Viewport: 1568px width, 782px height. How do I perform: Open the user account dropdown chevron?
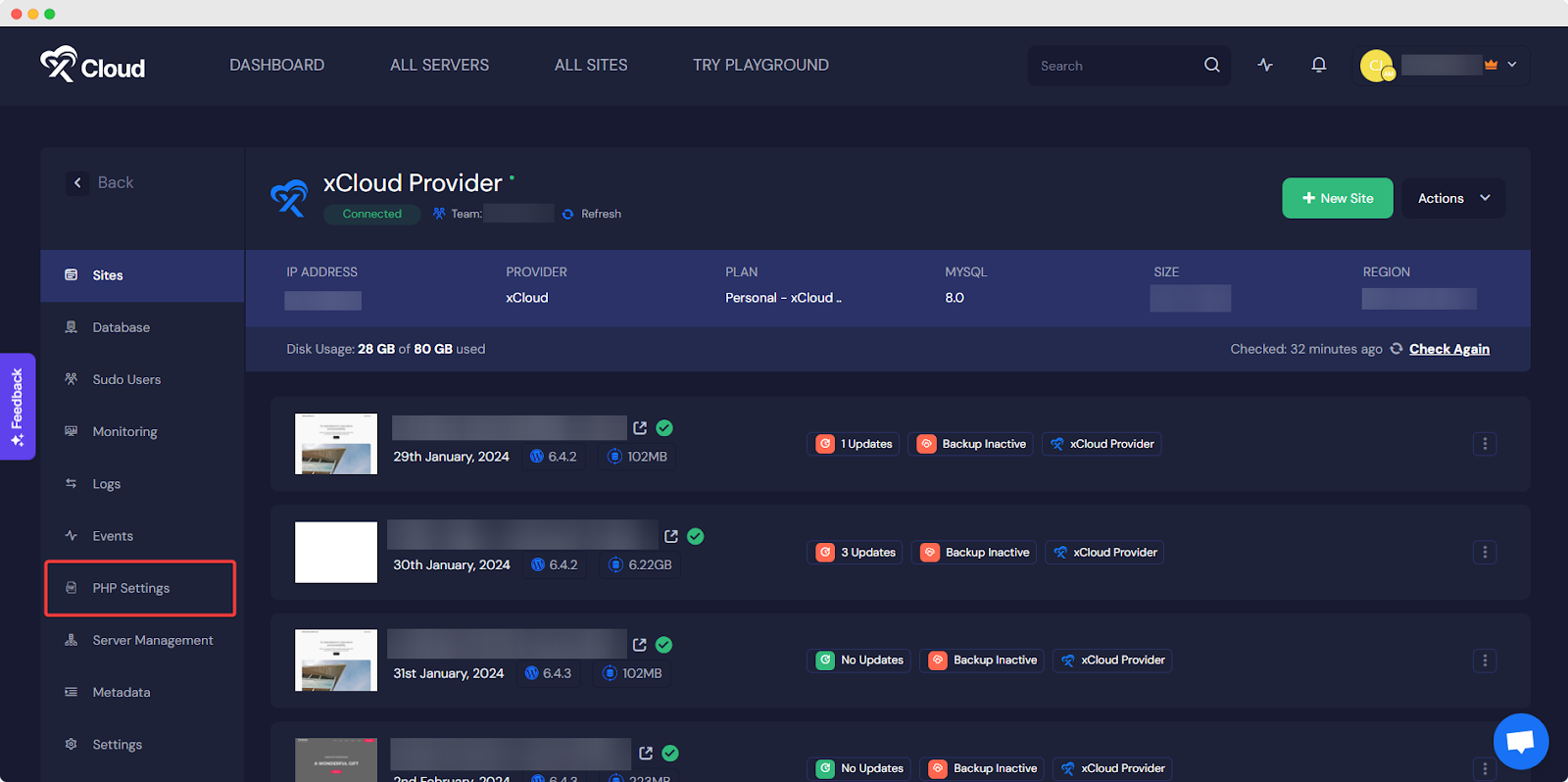(x=1512, y=65)
